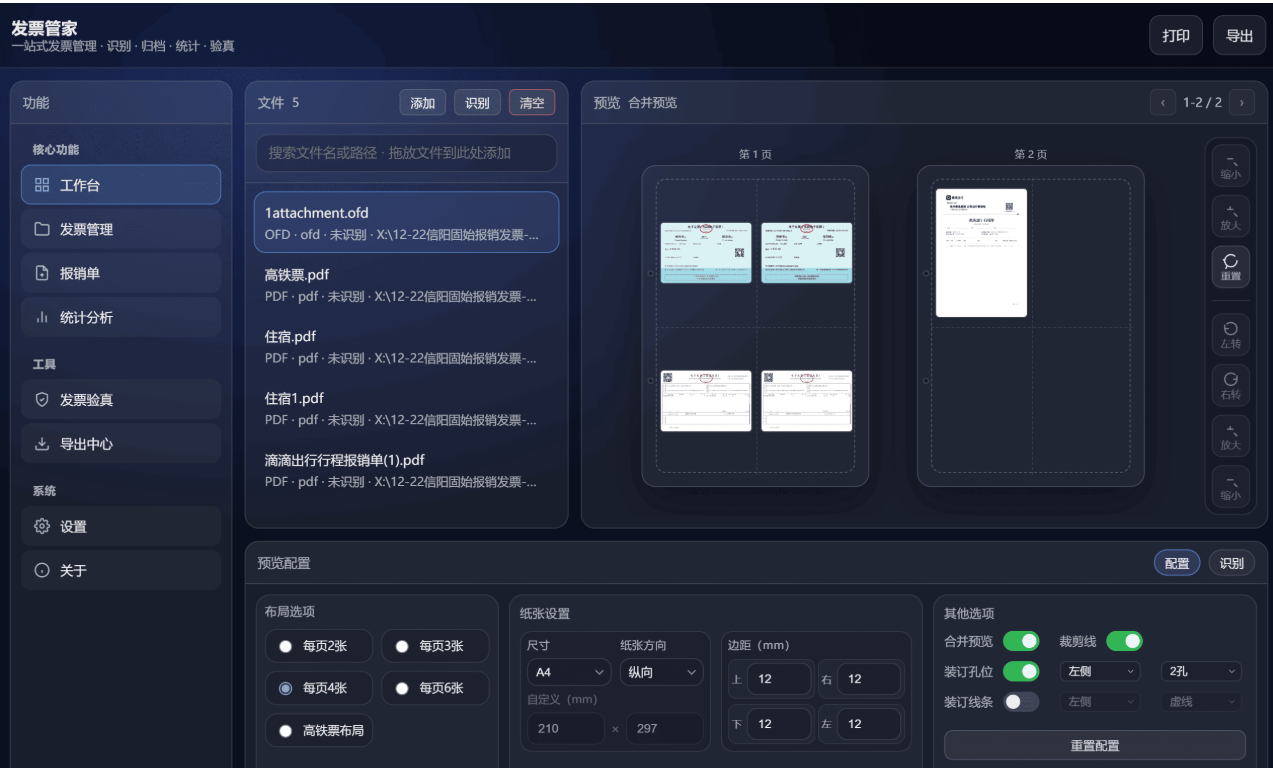Rotate preview left with 左转 icon

point(1230,334)
